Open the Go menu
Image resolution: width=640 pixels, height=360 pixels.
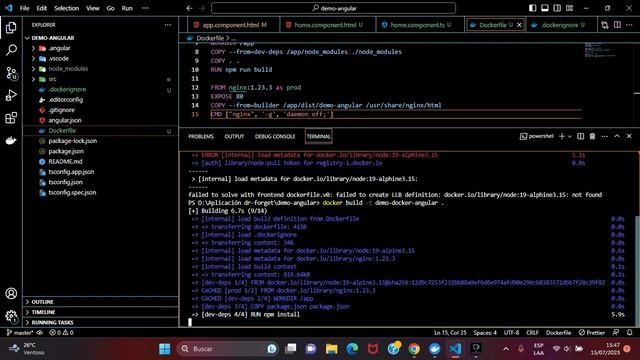click(111, 8)
